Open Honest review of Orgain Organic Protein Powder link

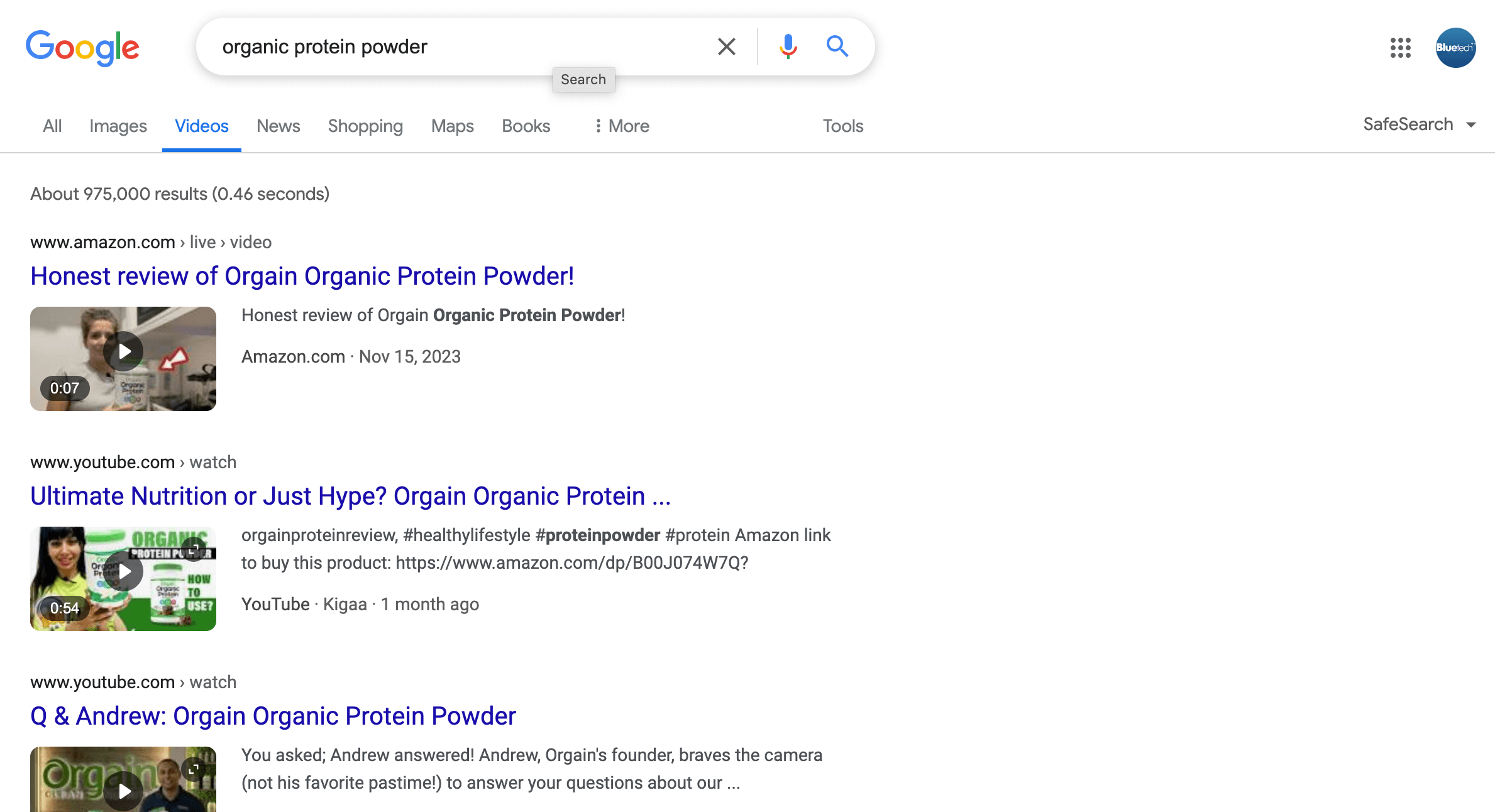click(x=302, y=275)
